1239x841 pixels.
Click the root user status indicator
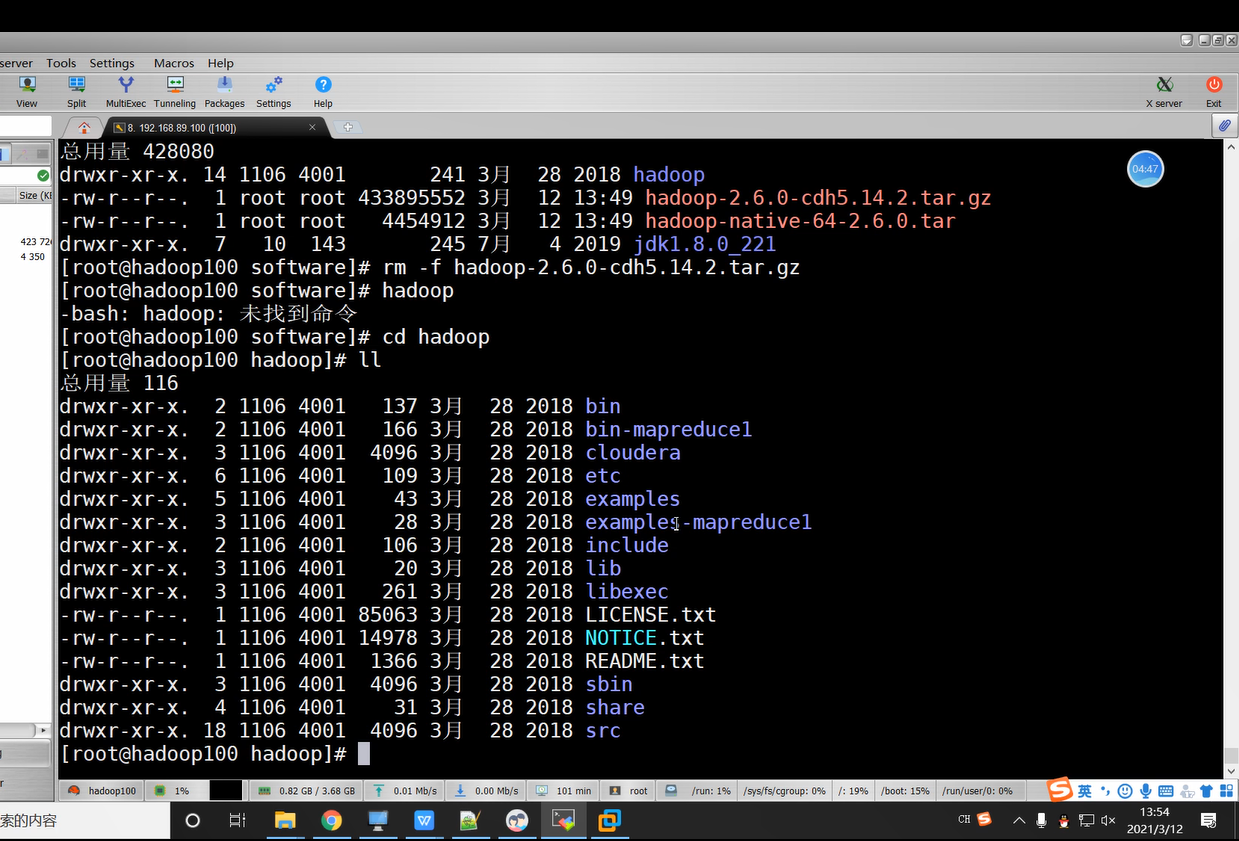tap(629, 790)
